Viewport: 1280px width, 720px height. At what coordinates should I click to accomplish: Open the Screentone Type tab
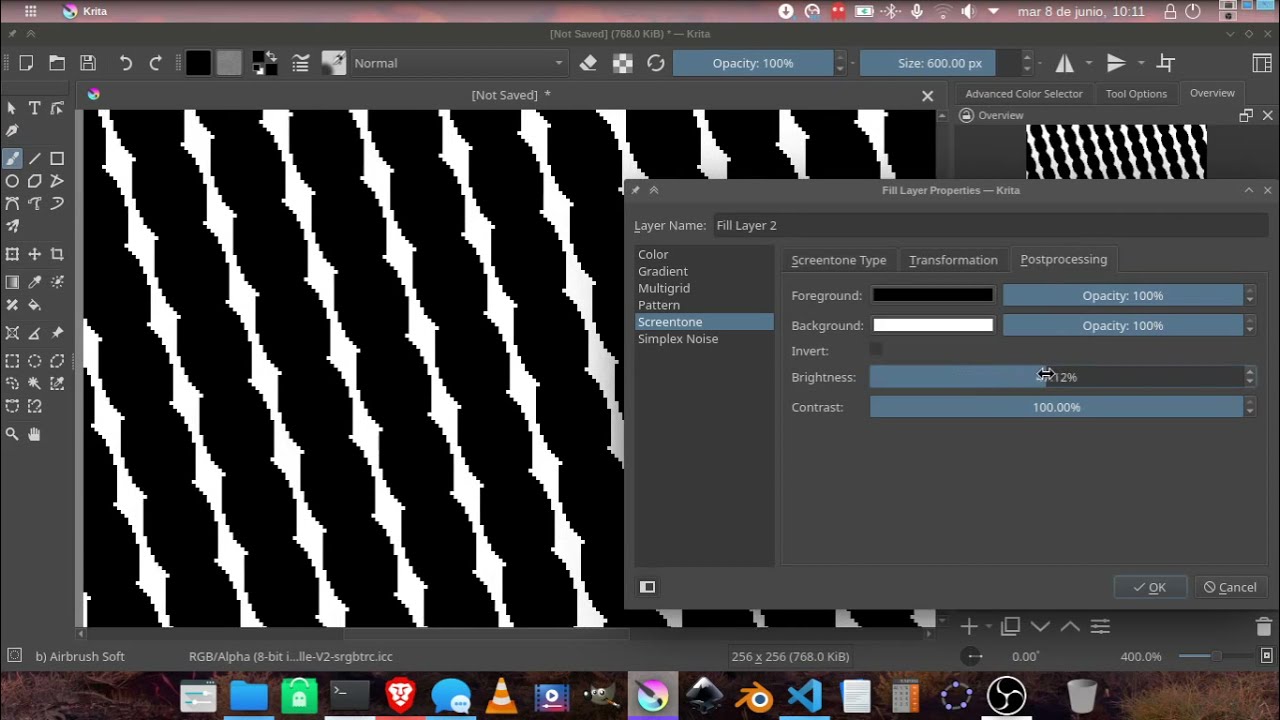(x=838, y=260)
